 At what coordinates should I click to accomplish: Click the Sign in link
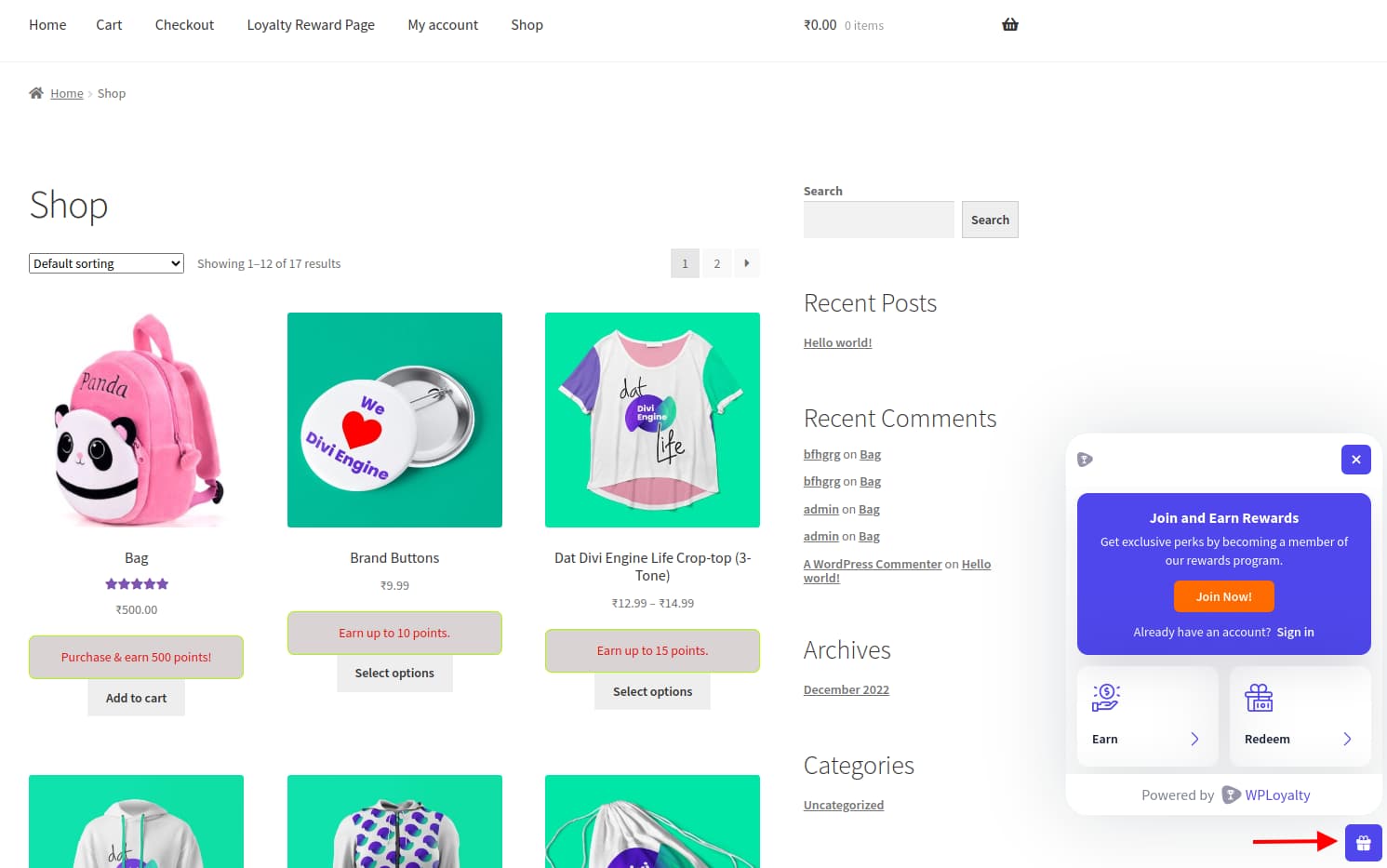[1295, 632]
